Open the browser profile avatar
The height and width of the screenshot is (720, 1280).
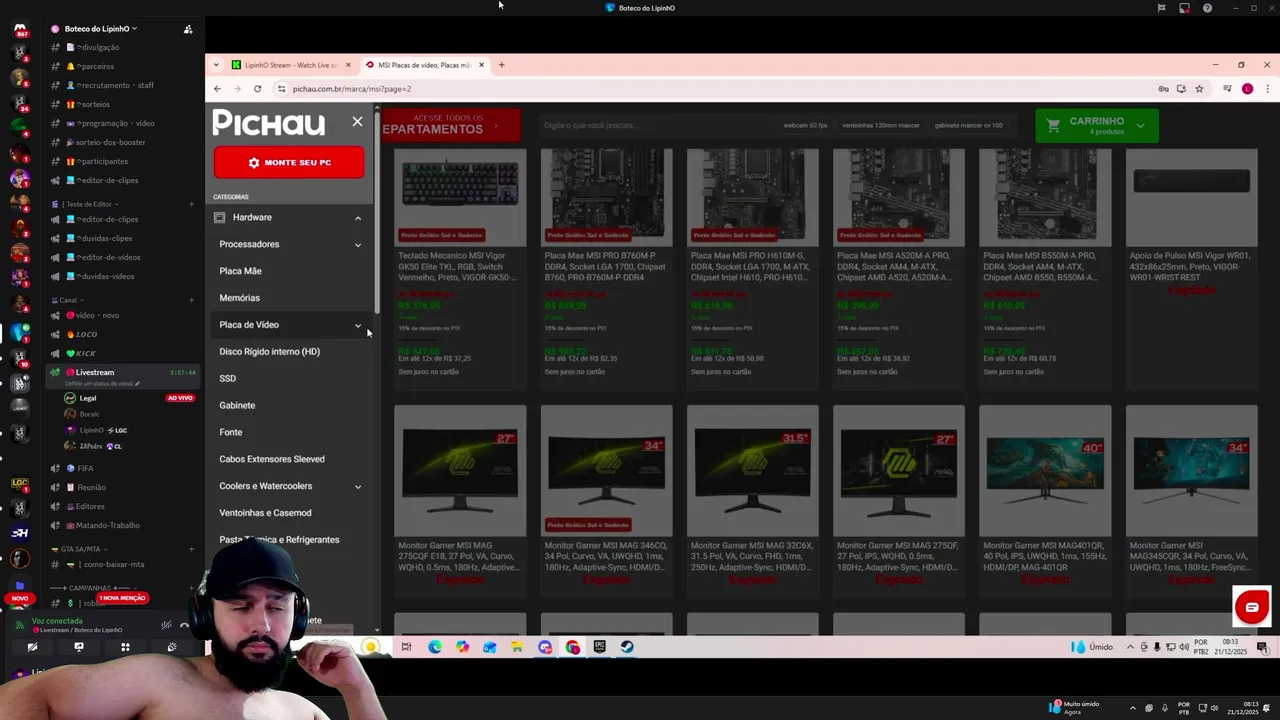pyautogui.click(x=1247, y=89)
